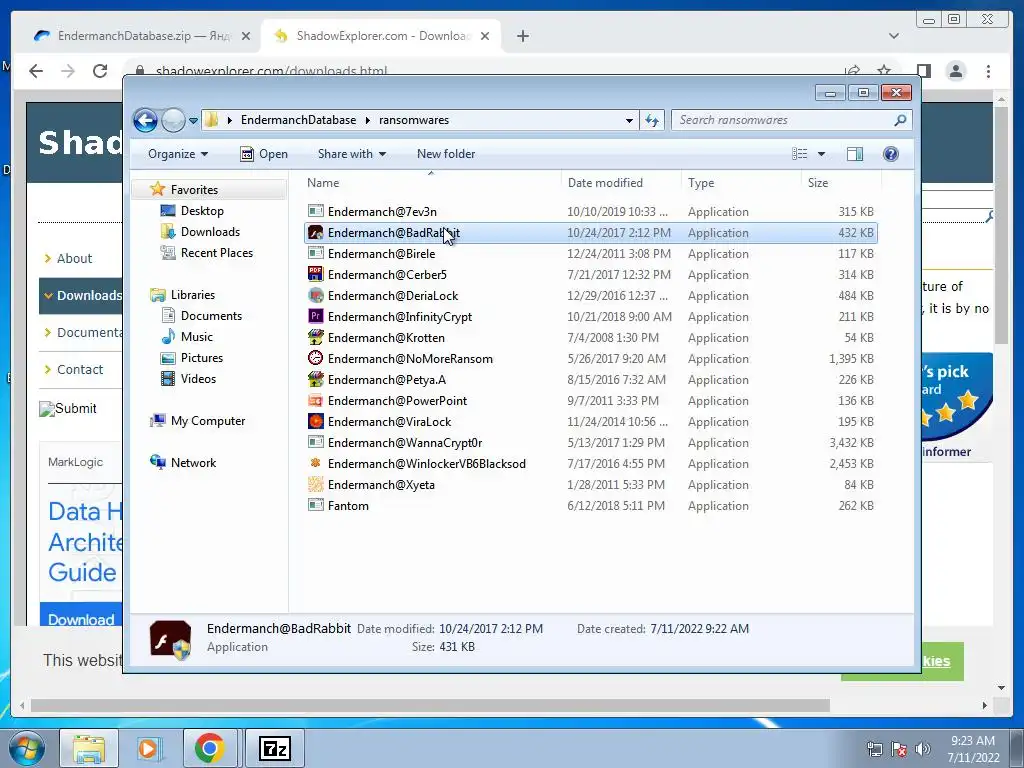
Task: Open Desktop in Favorites sidebar
Action: (x=202, y=211)
